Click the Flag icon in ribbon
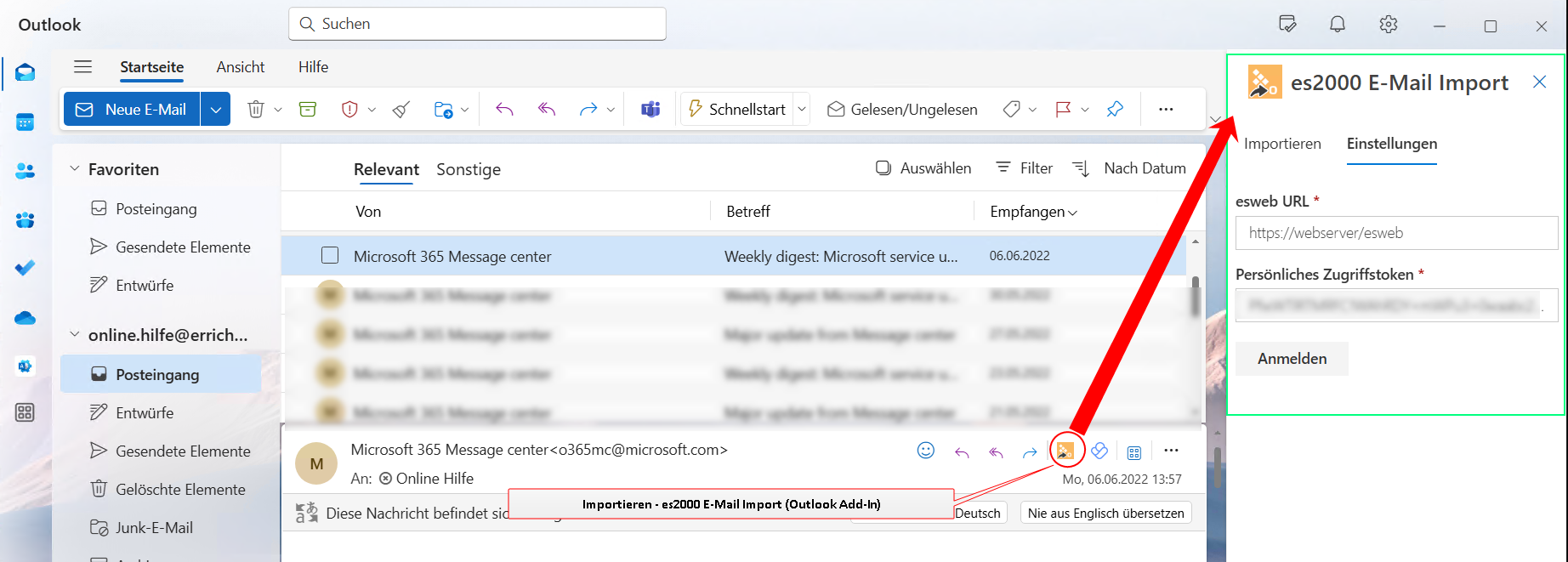 coord(1063,109)
